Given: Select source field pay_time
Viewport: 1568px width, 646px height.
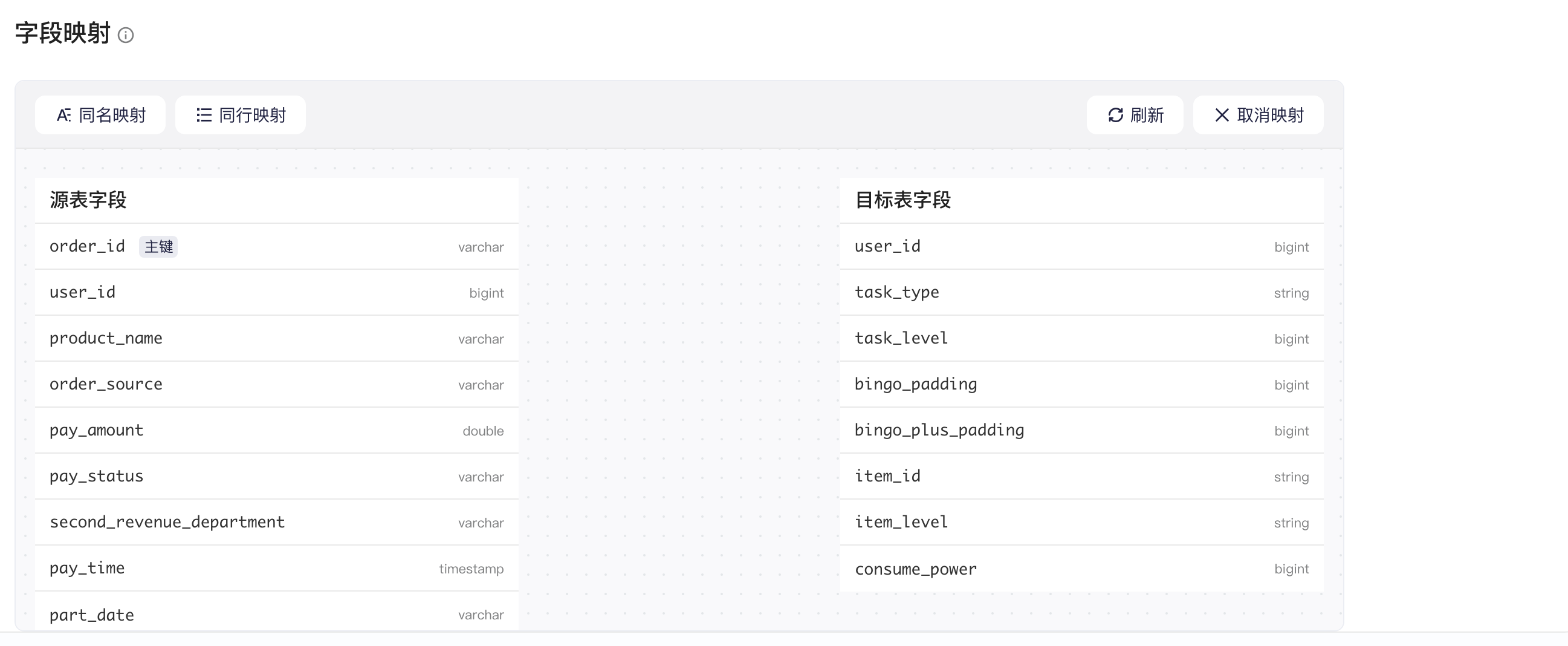Looking at the screenshot, I should [277, 569].
